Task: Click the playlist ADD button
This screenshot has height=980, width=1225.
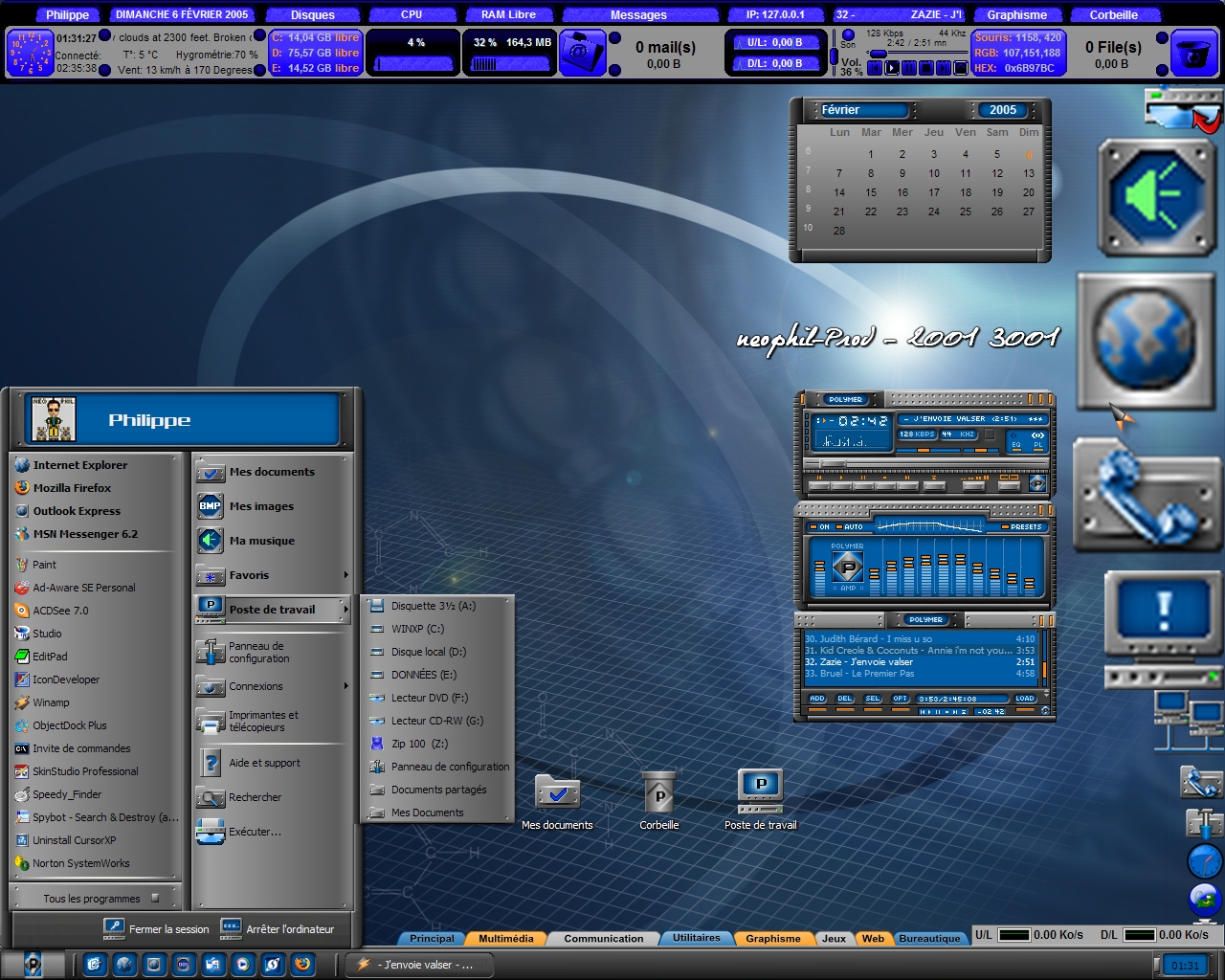Action: [817, 699]
